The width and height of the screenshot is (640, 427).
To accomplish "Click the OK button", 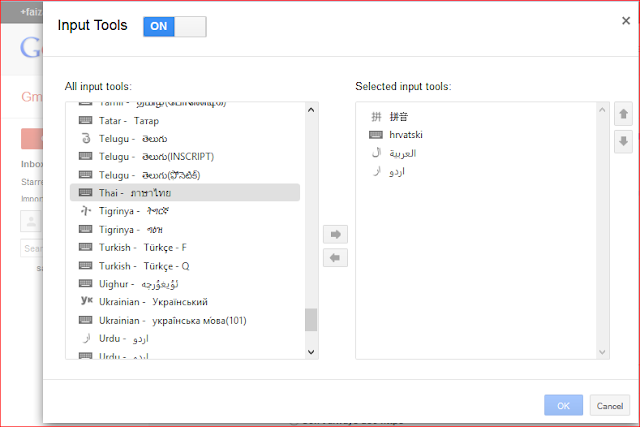I will click(563, 405).
